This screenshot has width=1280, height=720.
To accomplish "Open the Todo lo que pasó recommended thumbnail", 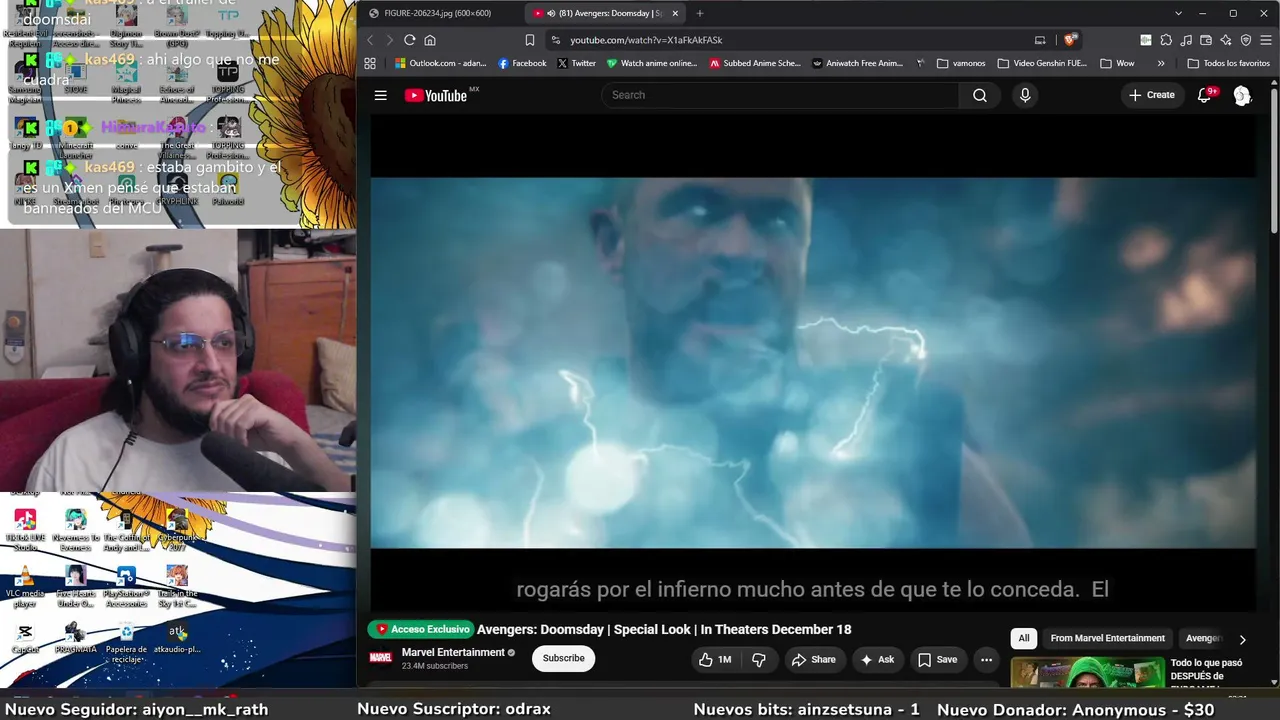I will click(x=1088, y=673).
